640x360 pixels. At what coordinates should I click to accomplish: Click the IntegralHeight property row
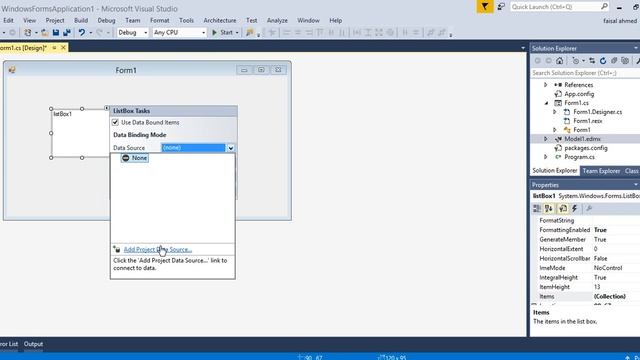(586, 278)
